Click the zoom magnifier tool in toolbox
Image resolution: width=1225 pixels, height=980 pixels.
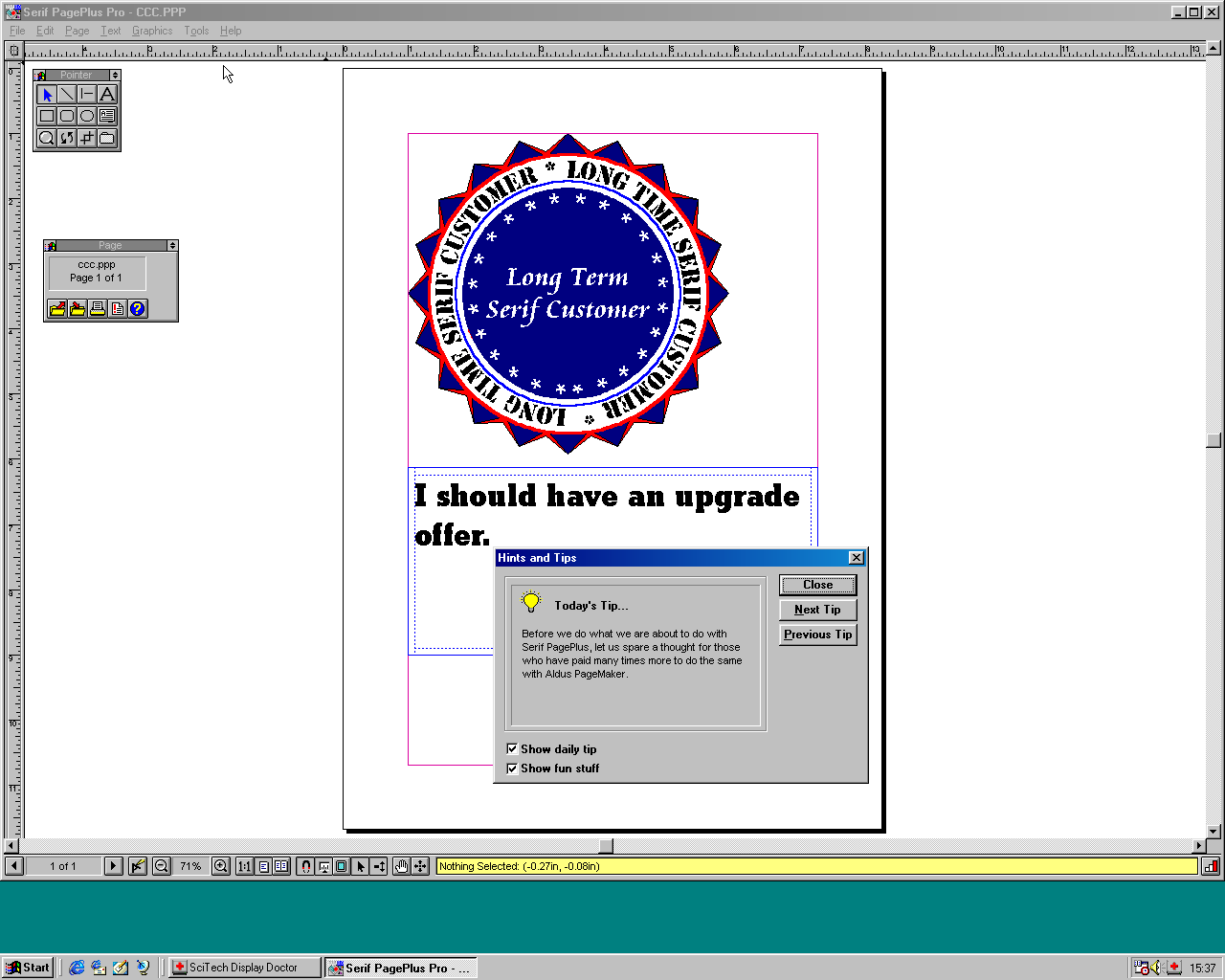[46, 138]
